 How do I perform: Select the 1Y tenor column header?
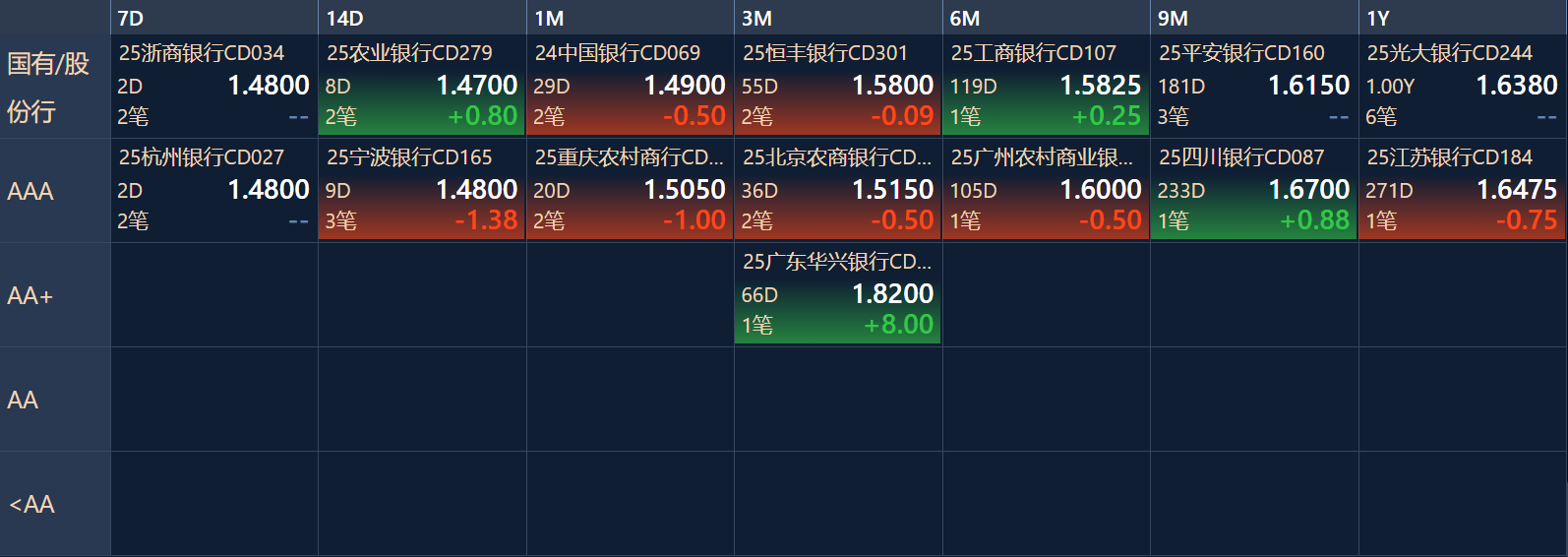1463,18
